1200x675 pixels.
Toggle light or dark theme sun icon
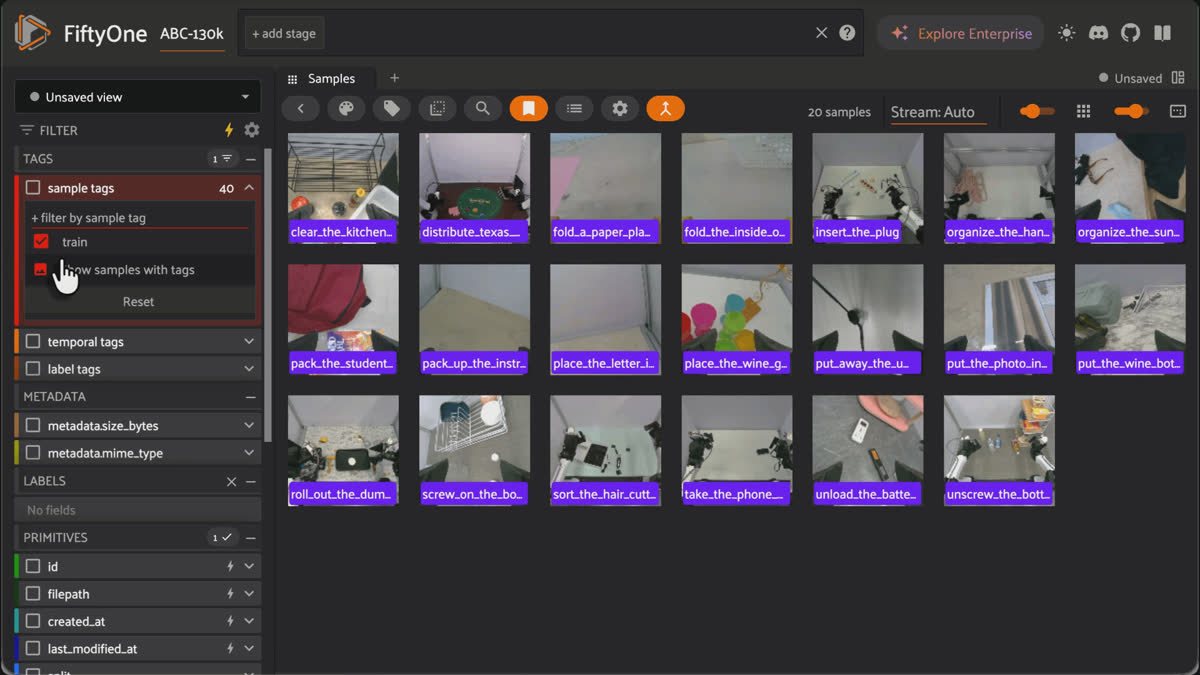click(1067, 33)
